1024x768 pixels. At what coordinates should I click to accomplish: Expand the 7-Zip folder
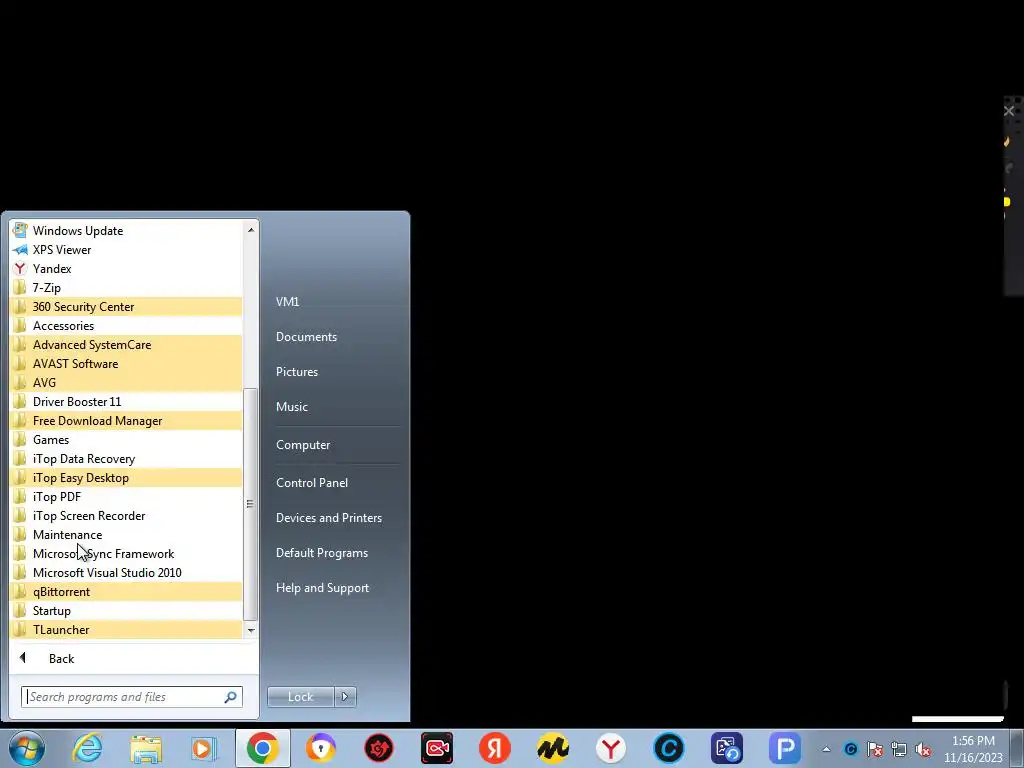[x=126, y=287]
